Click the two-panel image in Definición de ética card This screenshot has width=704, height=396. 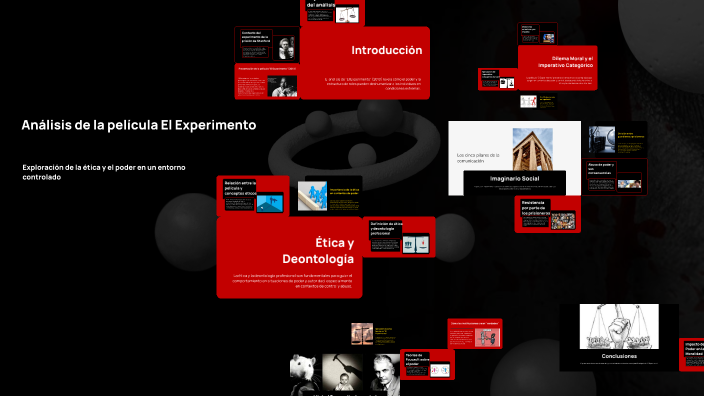click(x=416, y=244)
